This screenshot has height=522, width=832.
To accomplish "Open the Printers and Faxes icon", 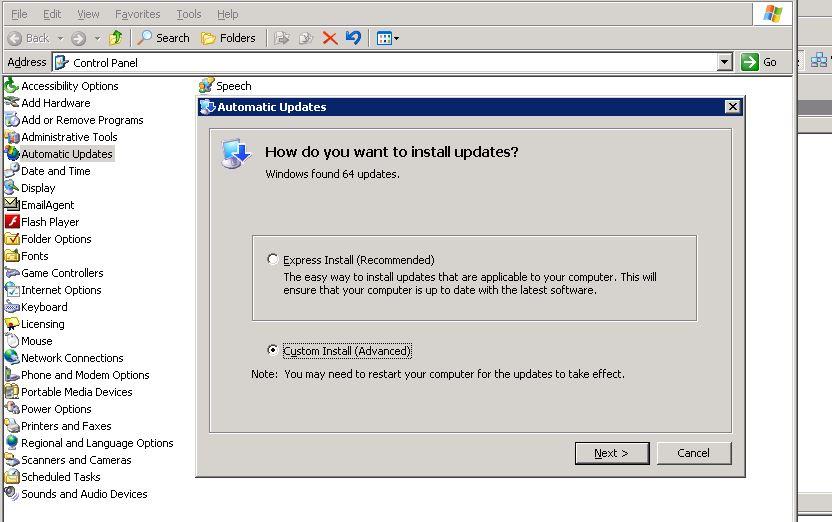I will [12, 425].
